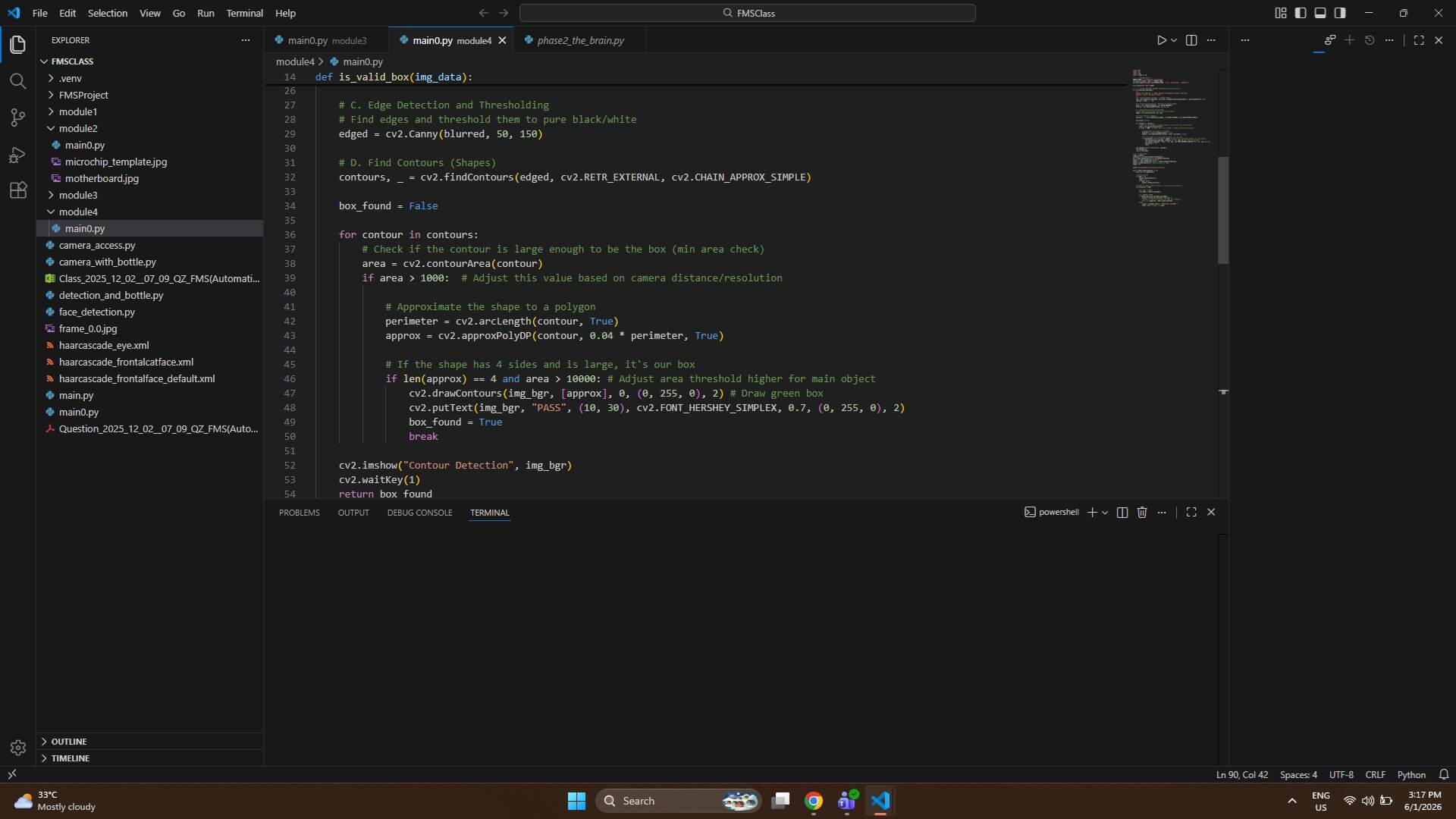
Task: Toggle the panel visibility
Action: pyautogui.click(x=1321, y=13)
